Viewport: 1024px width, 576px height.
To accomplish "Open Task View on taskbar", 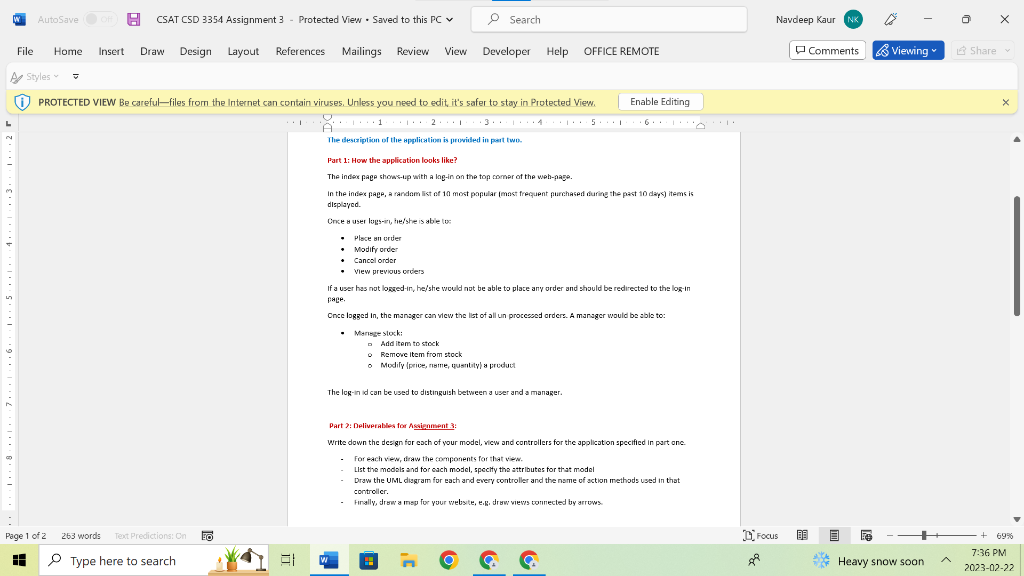I will click(287, 560).
